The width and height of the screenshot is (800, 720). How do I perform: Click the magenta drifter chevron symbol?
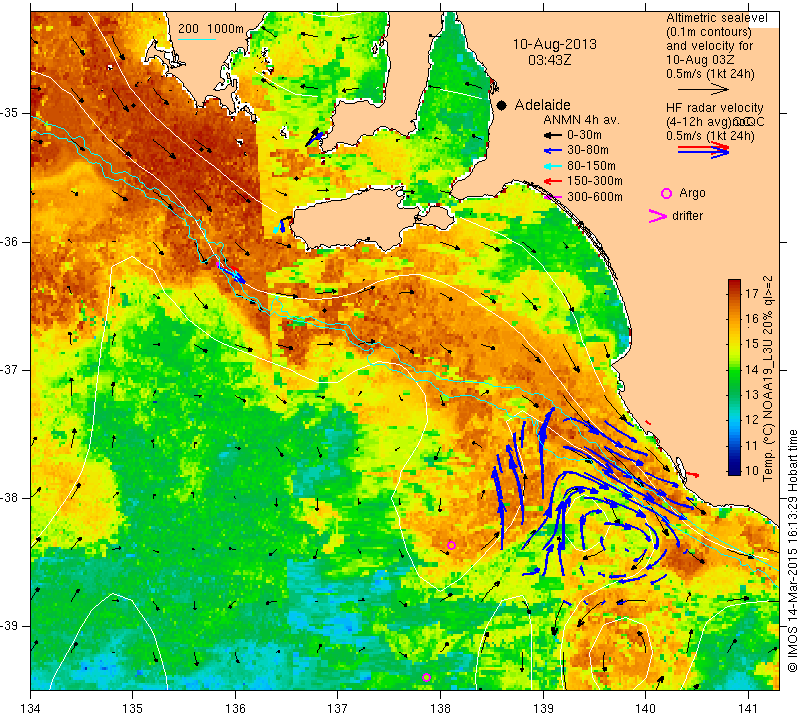click(658, 216)
